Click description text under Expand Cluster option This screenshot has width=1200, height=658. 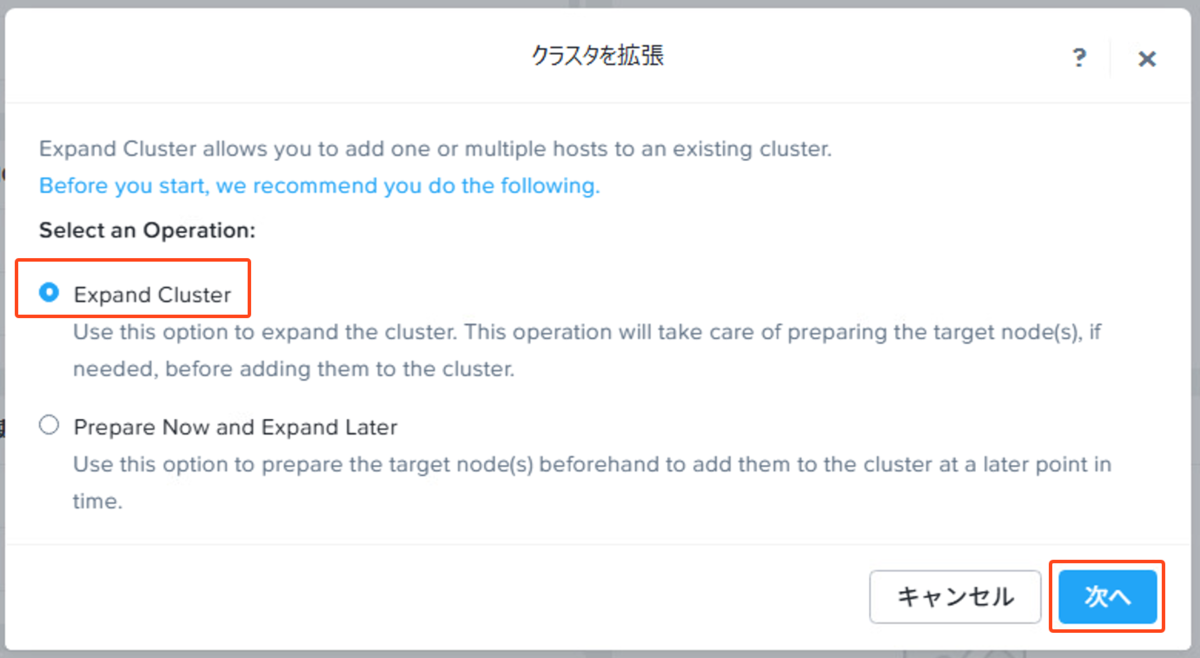(x=587, y=350)
